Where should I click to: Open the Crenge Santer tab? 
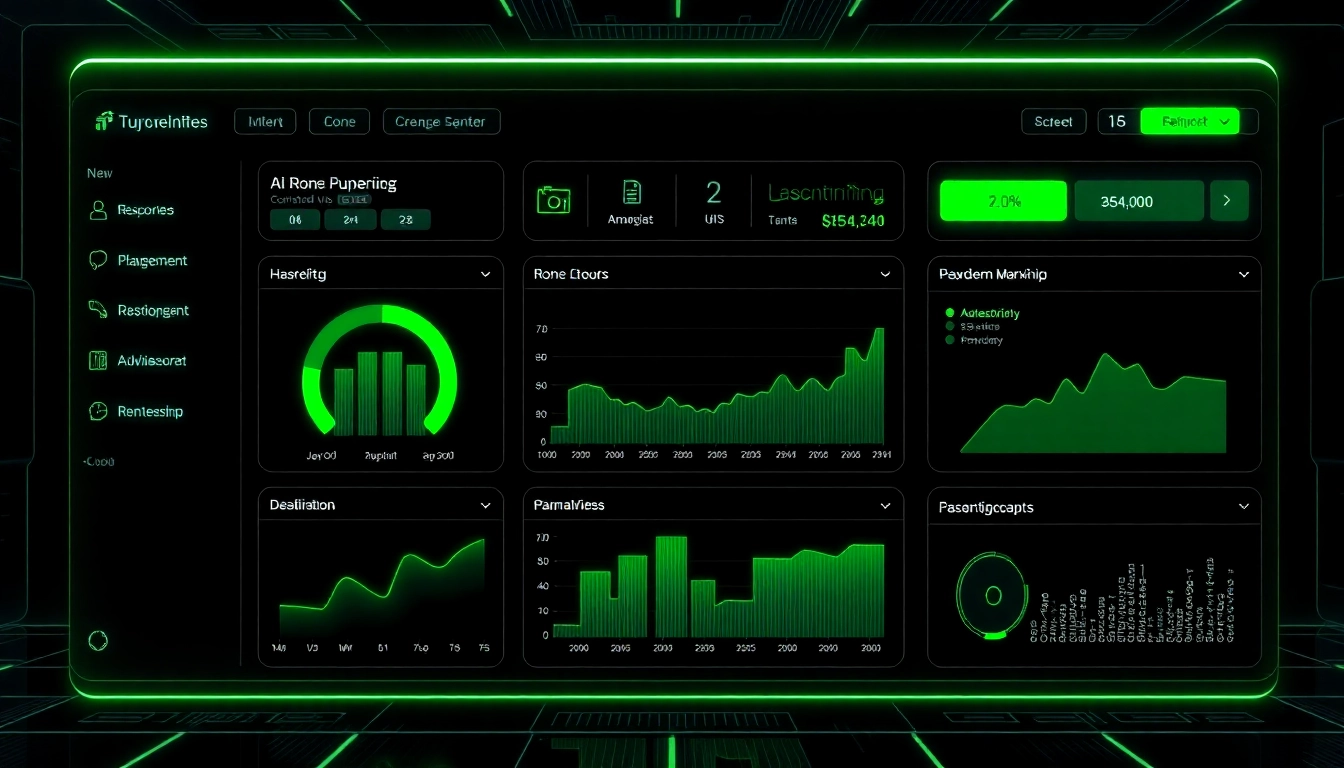(441, 122)
